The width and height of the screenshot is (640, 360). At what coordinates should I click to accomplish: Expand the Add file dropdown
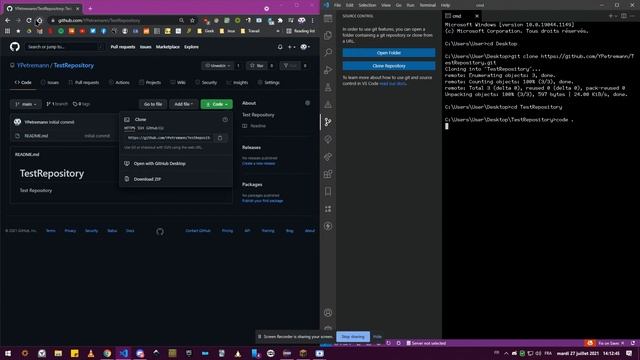tap(184, 104)
